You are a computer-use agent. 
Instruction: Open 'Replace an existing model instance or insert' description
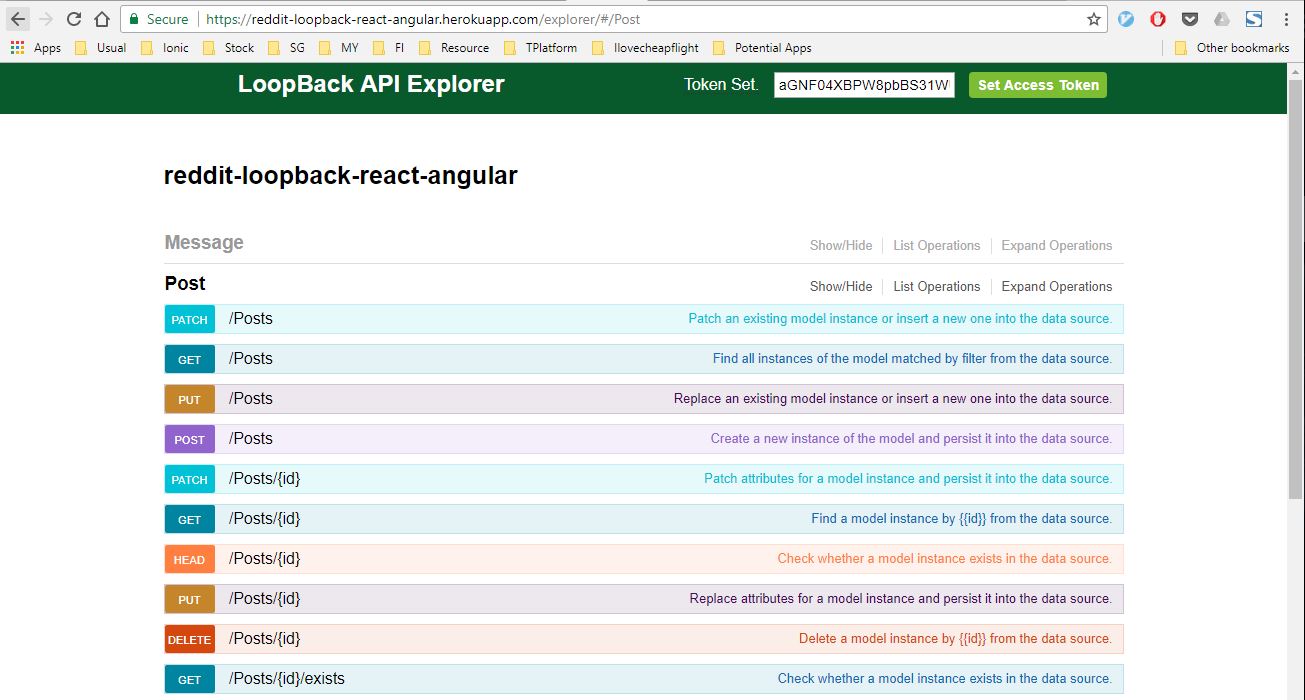click(x=893, y=399)
